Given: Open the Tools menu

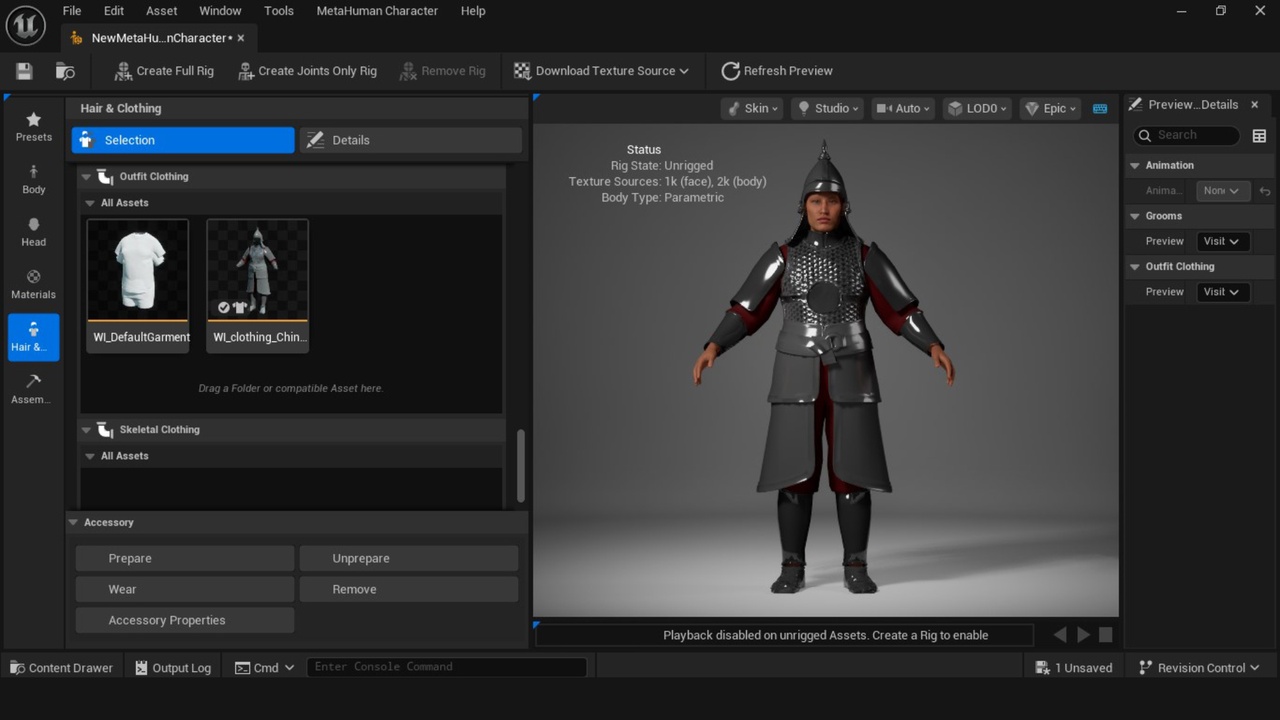Looking at the screenshot, I should click(x=279, y=11).
